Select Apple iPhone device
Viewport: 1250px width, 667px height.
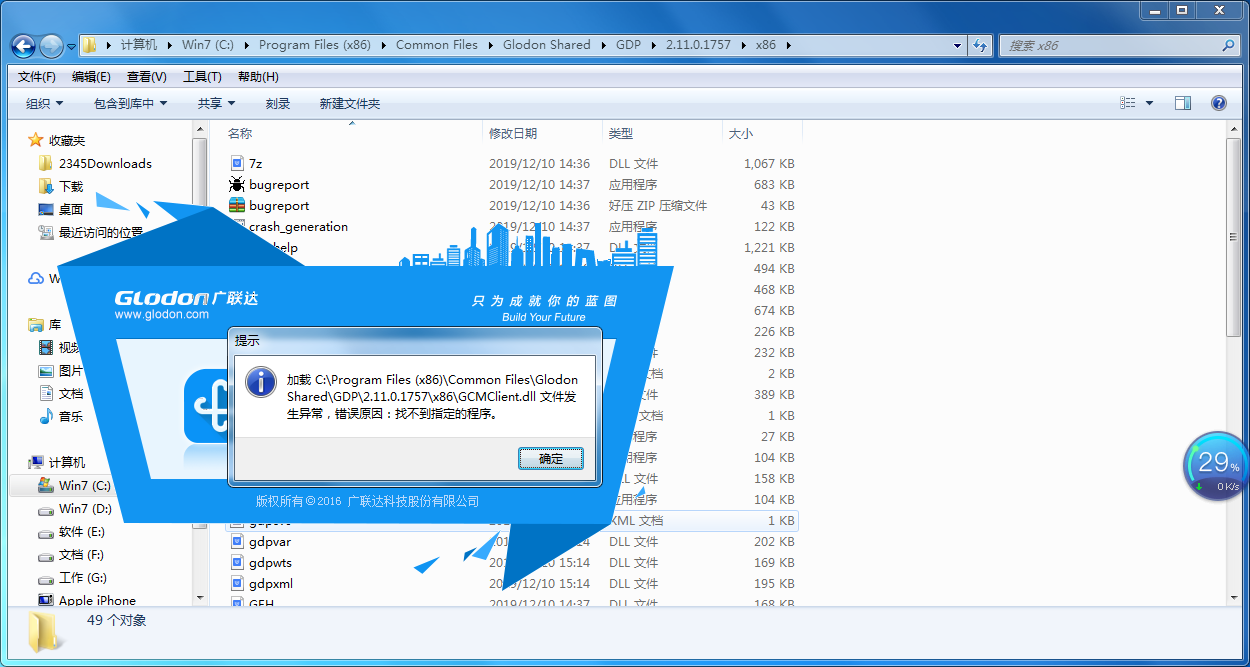(x=97, y=600)
